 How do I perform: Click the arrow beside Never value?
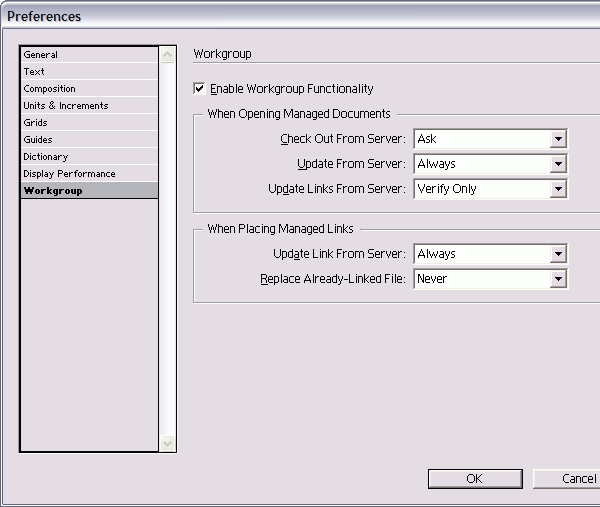(x=558, y=279)
